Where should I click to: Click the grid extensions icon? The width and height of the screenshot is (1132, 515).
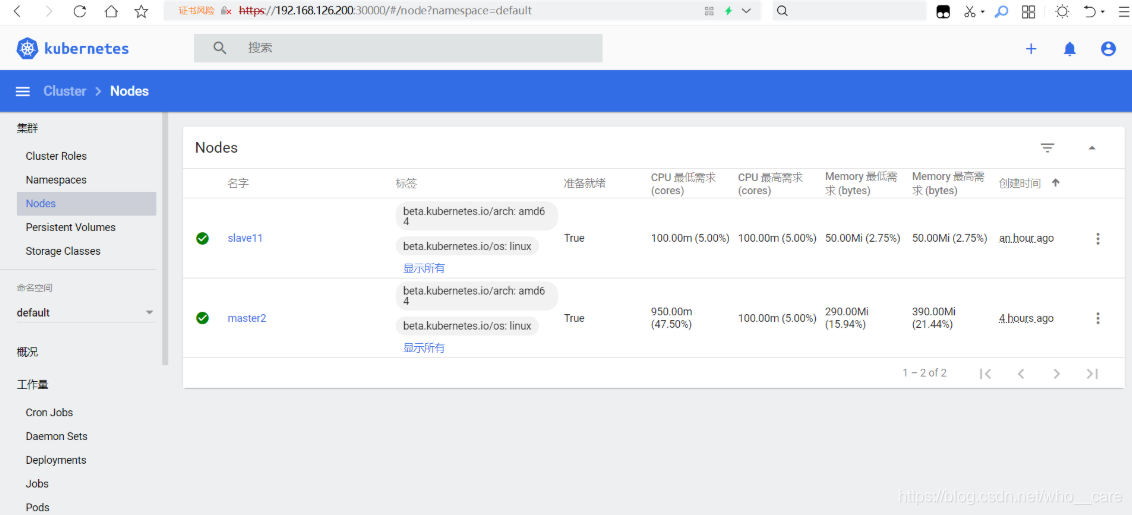pyautogui.click(x=1029, y=11)
